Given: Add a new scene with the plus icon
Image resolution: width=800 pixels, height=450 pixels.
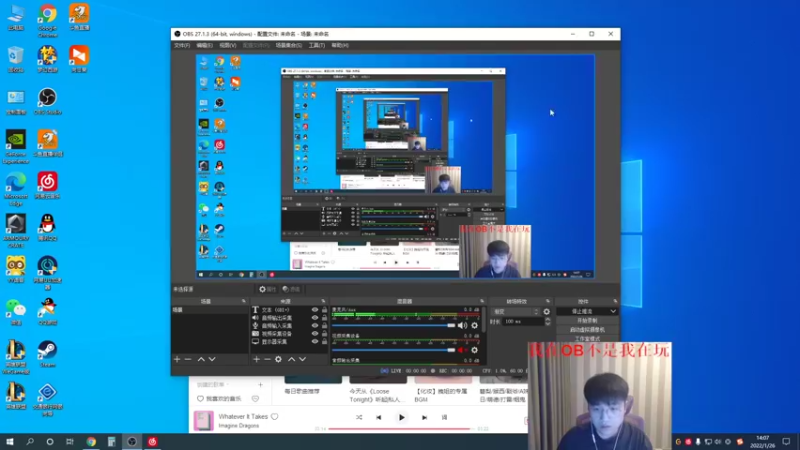Looking at the screenshot, I should [177, 359].
